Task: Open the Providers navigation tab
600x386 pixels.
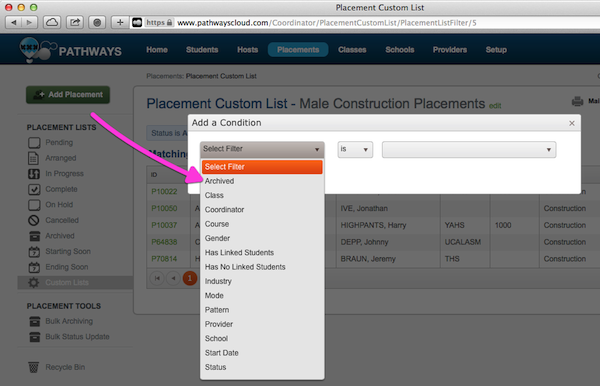Action: (450, 50)
